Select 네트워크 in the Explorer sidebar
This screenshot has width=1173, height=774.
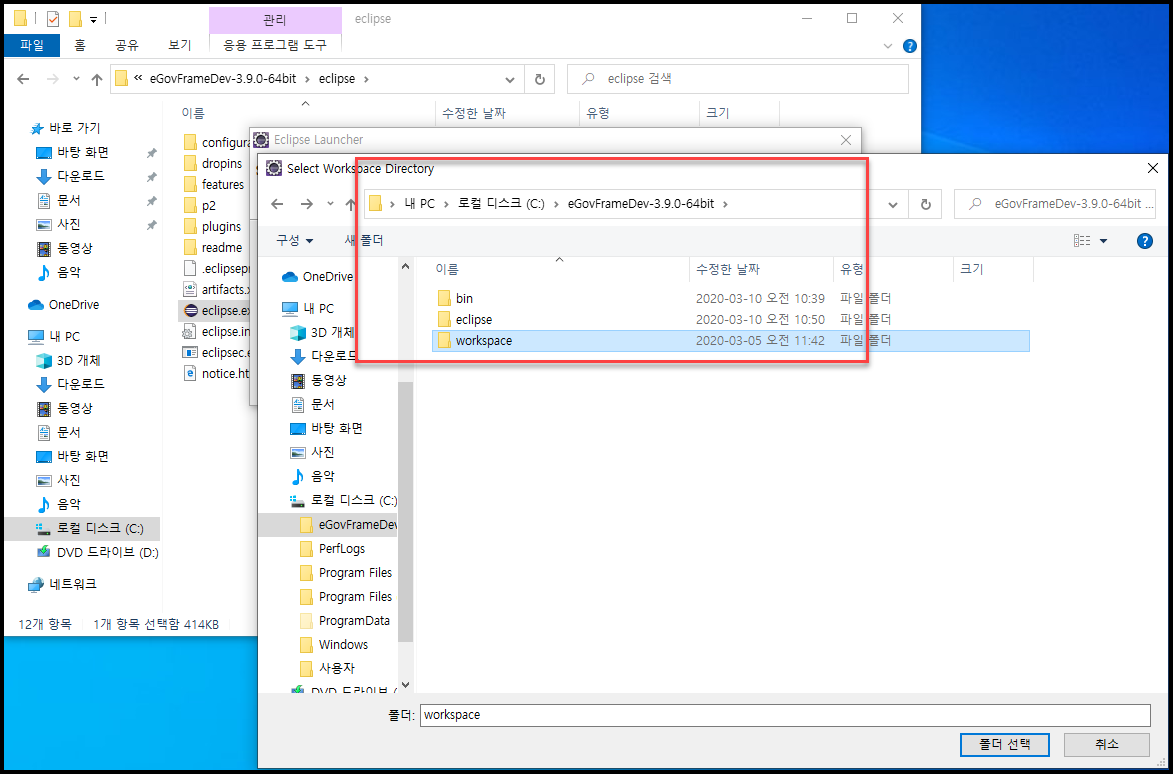point(63,583)
